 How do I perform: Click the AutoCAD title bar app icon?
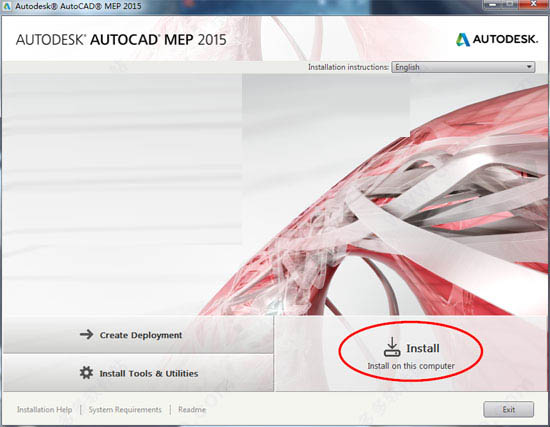[7, 6]
